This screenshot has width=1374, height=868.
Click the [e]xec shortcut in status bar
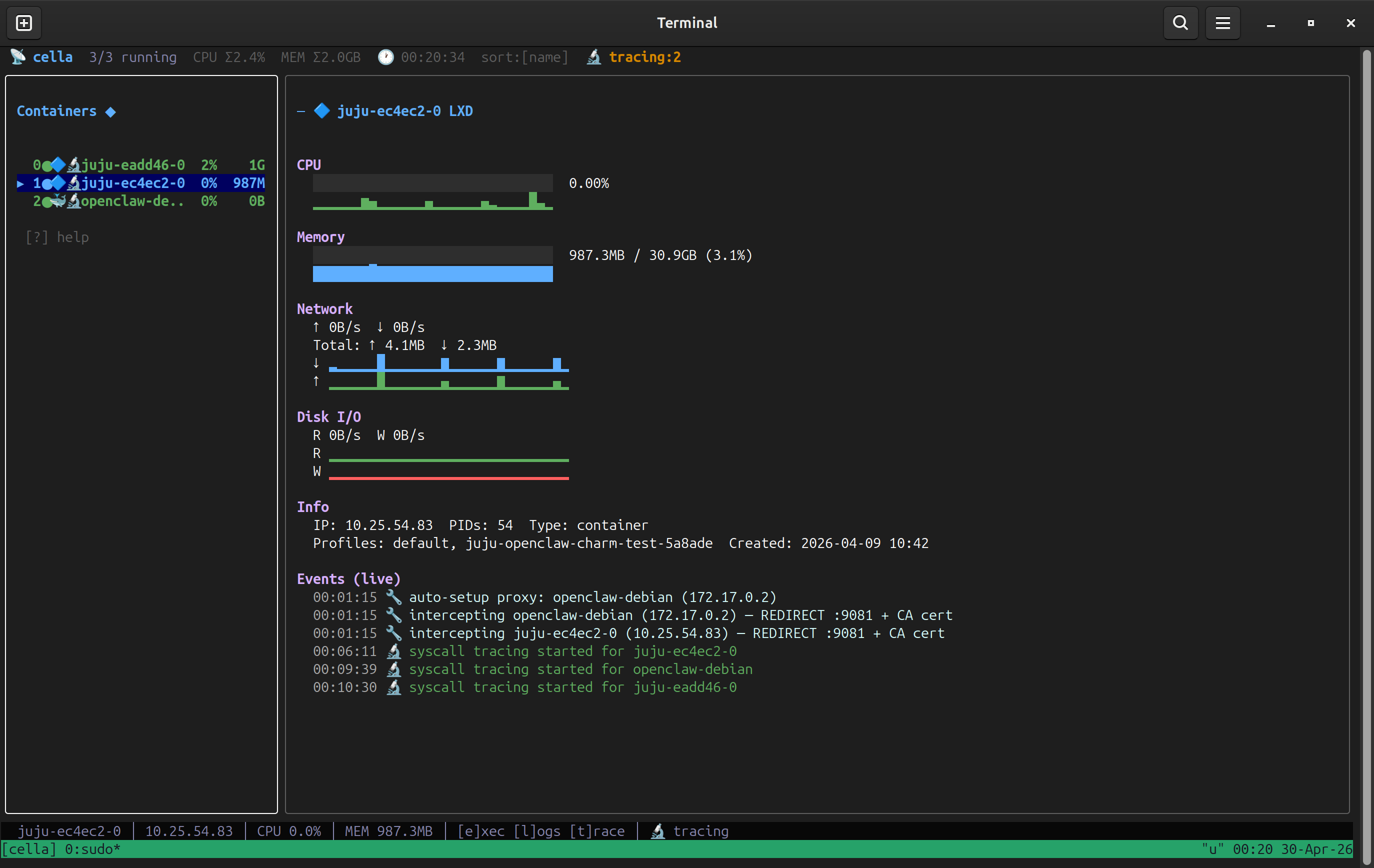[481, 831]
